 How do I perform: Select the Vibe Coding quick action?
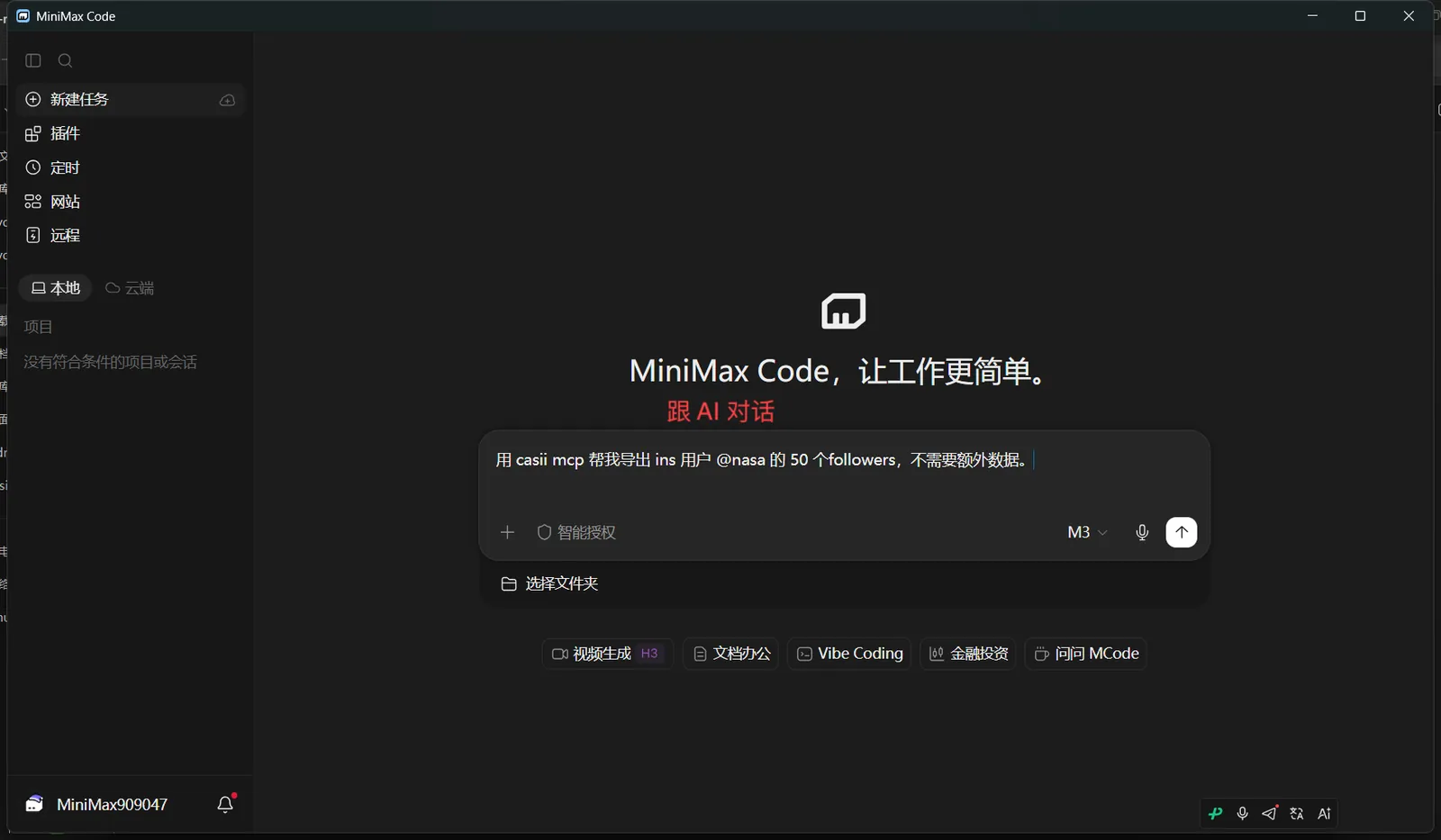click(849, 654)
